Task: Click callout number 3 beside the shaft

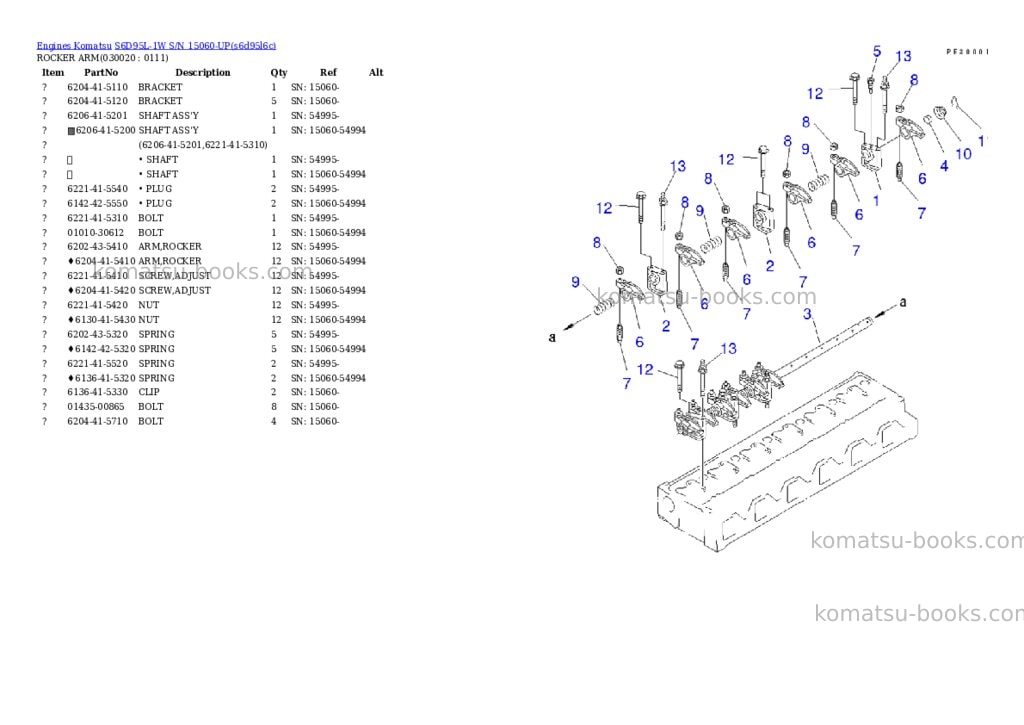Action: (x=807, y=314)
